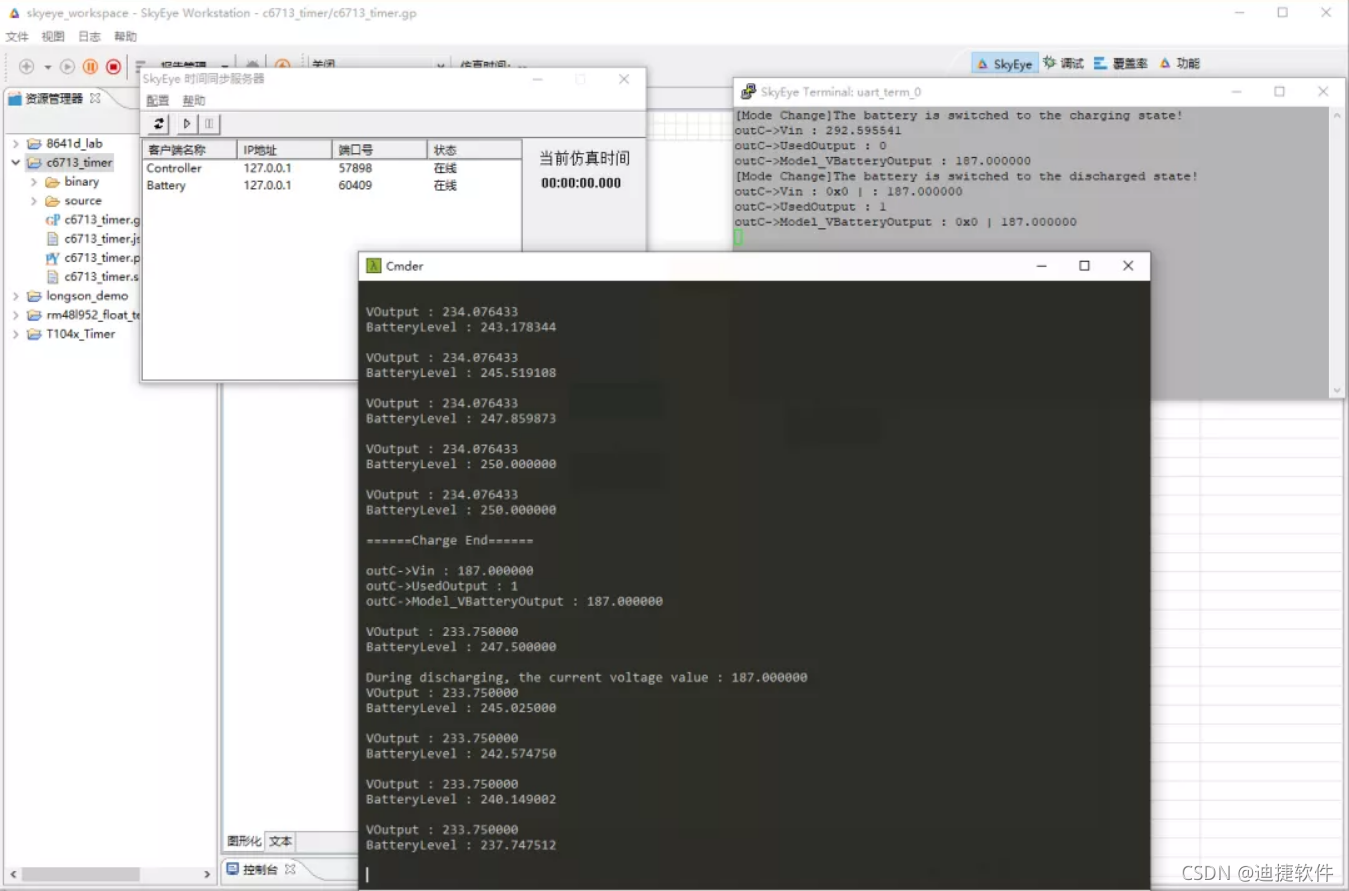The height and width of the screenshot is (891, 1349).
Task: Select c6713_timer.py file in tree
Action: click(93, 258)
